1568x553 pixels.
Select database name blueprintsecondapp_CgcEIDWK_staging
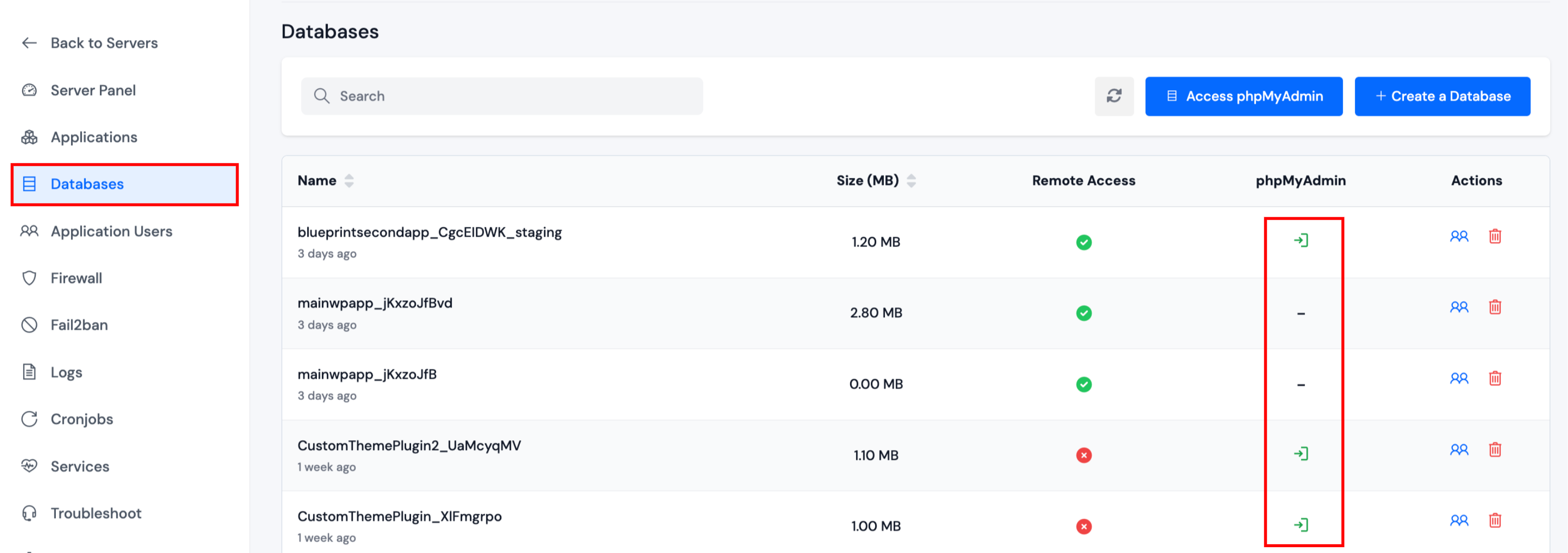[x=430, y=233]
